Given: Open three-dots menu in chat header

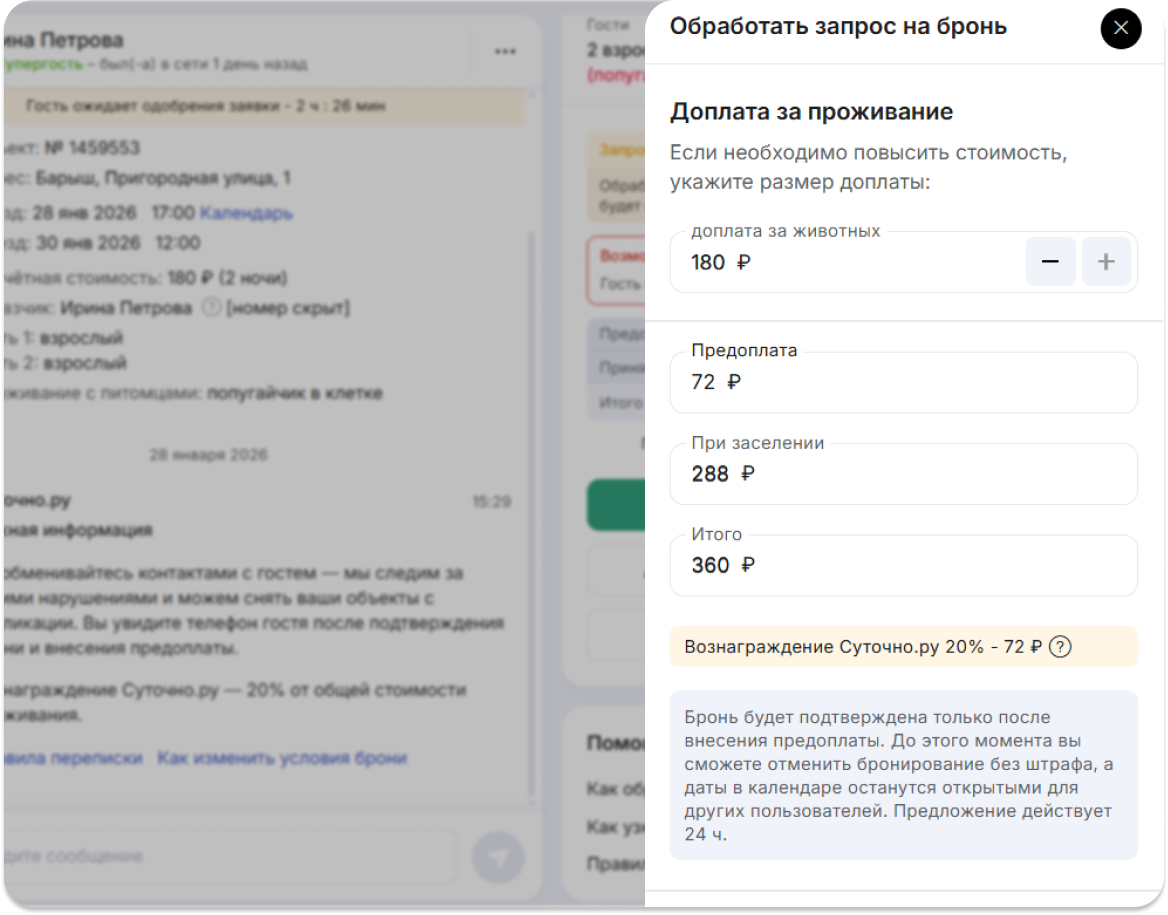Looking at the screenshot, I should [505, 51].
